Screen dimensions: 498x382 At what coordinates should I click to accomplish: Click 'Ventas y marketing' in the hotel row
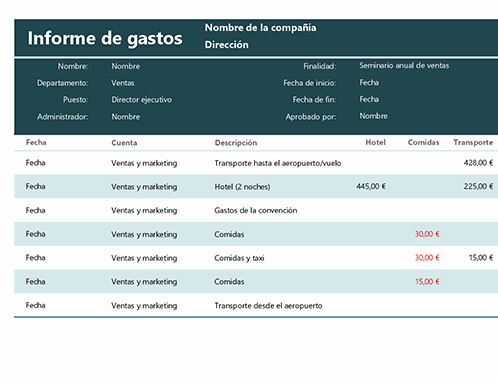(144, 187)
